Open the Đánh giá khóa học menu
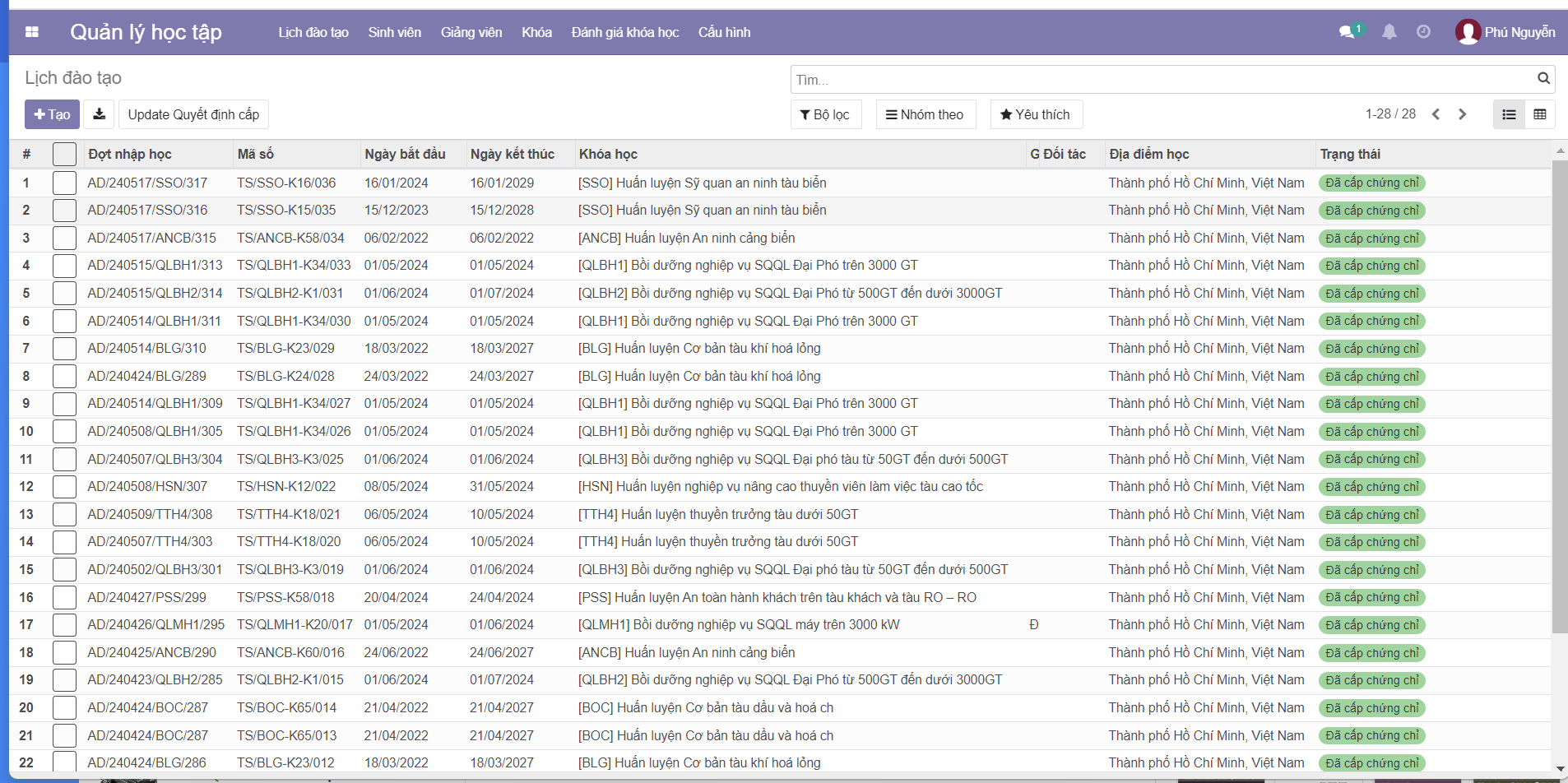Viewport: 1568px width, 783px height. coord(624,32)
